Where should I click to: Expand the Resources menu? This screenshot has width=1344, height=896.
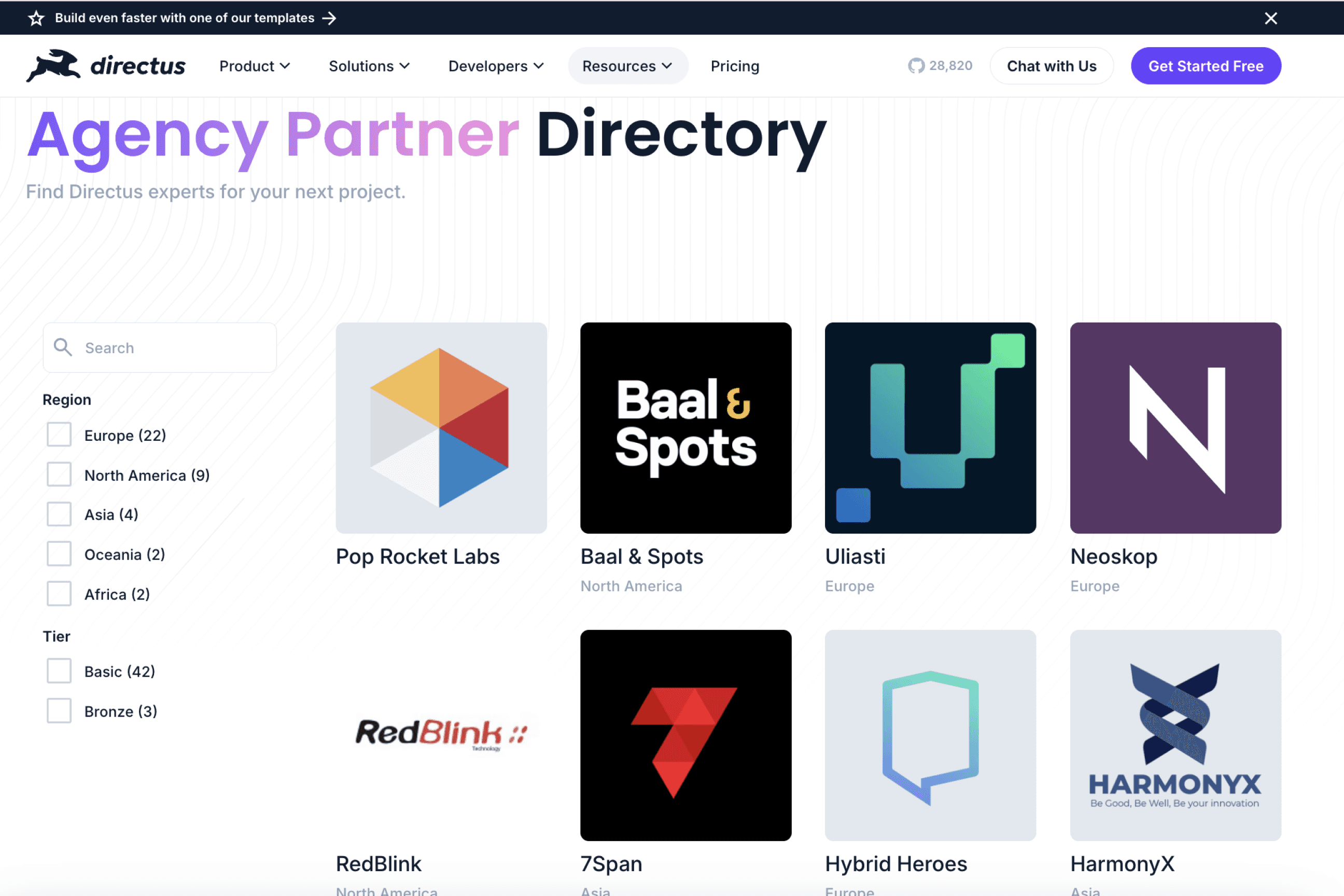pyautogui.click(x=627, y=66)
